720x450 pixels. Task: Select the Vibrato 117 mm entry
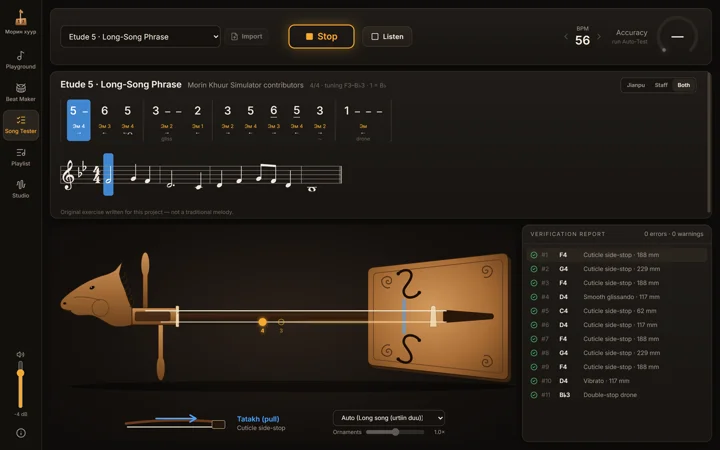pyautogui.click(x=617, y=381)
